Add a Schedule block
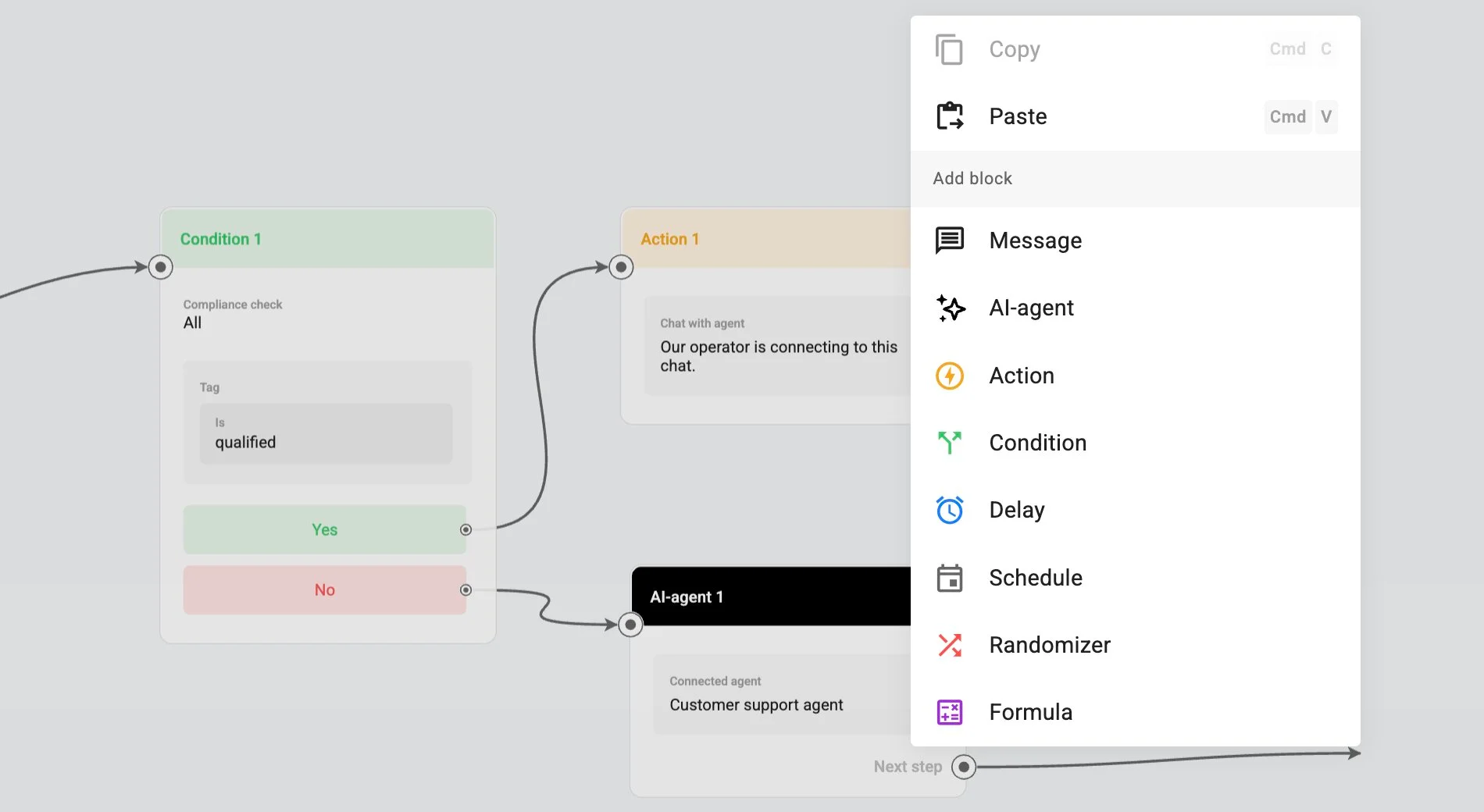 point(1136,578)
